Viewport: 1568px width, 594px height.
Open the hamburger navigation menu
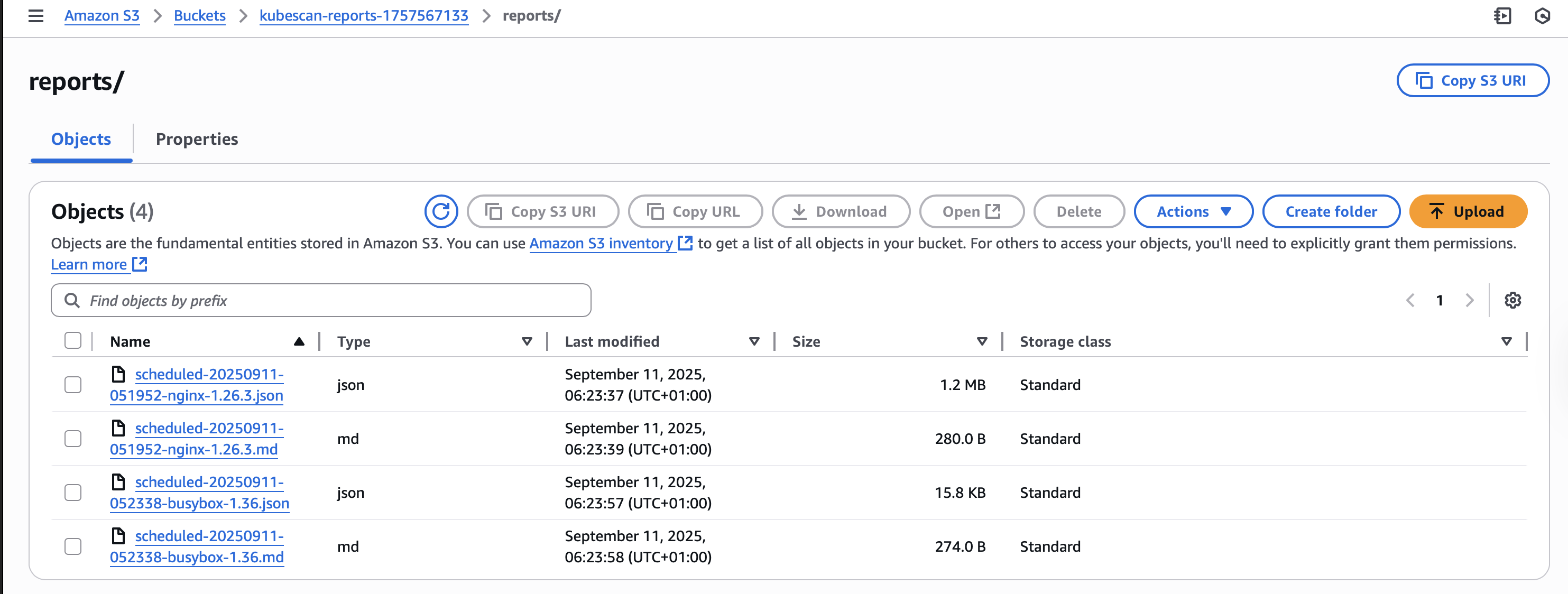36,16
